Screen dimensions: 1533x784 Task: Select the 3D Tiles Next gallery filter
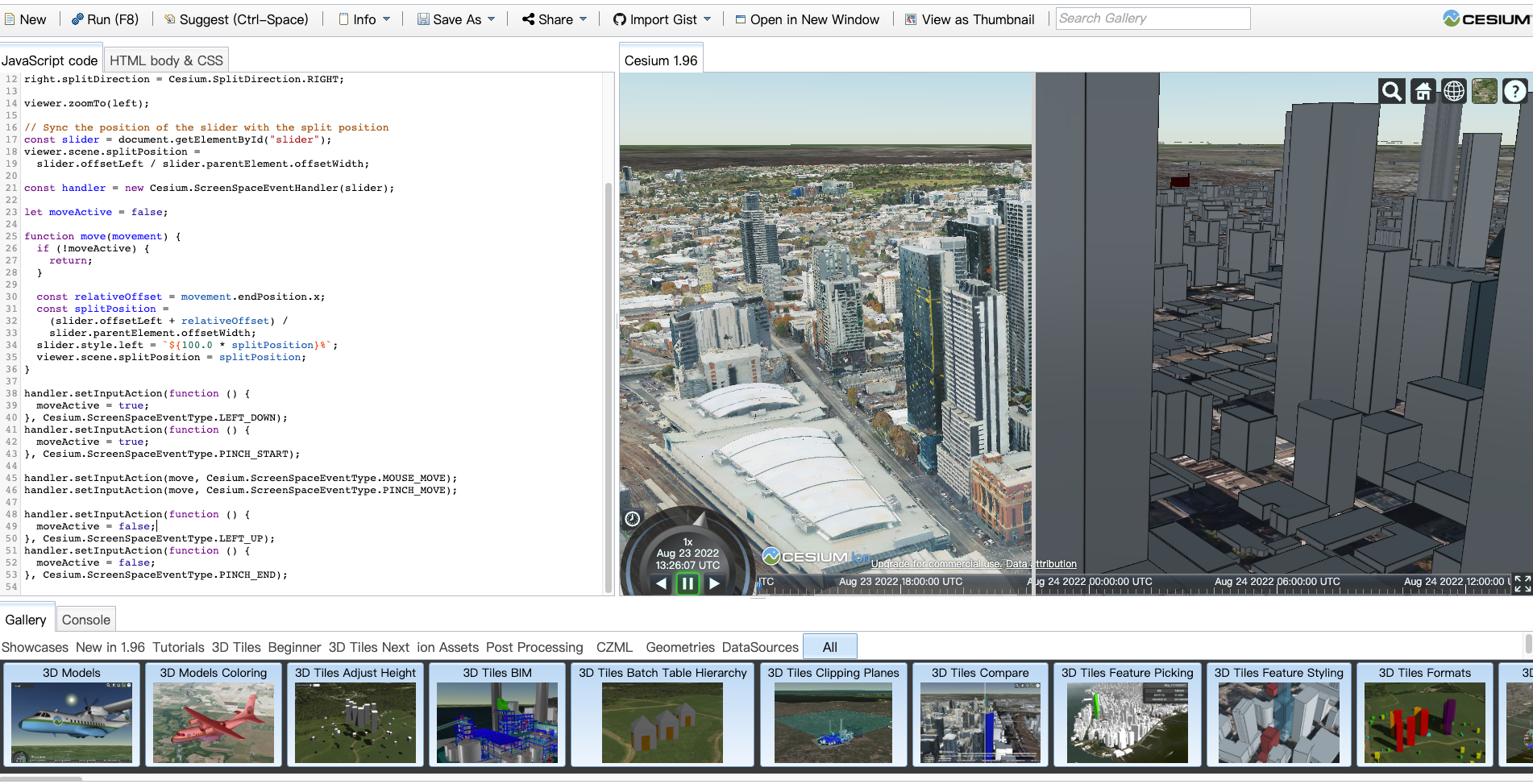[369, 647]
